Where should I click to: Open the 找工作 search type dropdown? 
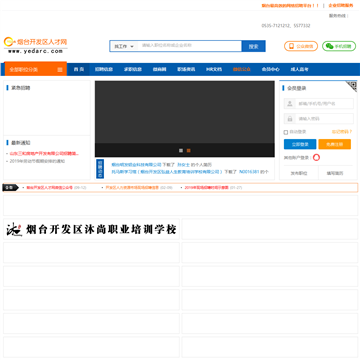pyautogui.click(x=124, y=46)
